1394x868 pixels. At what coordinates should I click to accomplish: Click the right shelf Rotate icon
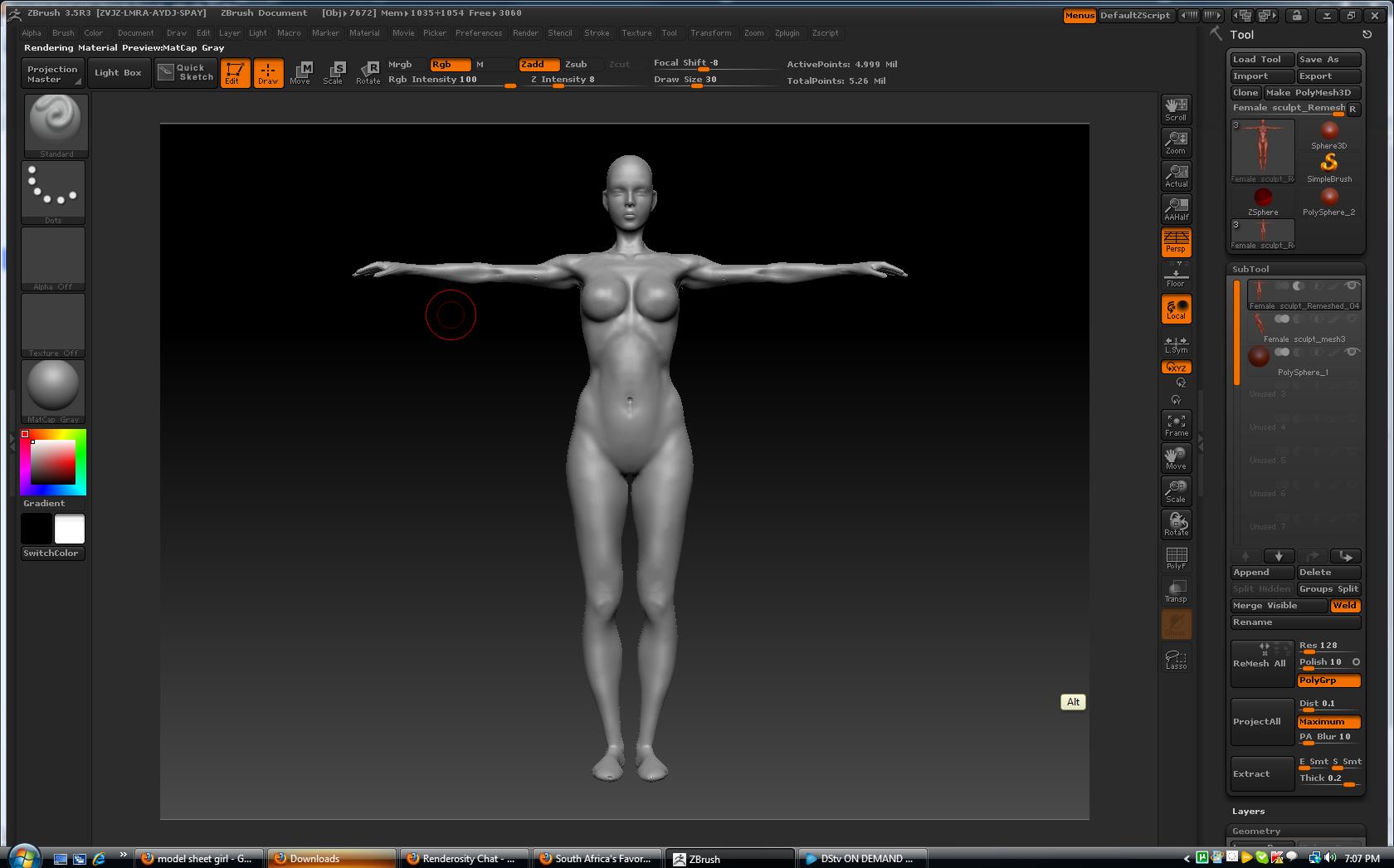1176,524
